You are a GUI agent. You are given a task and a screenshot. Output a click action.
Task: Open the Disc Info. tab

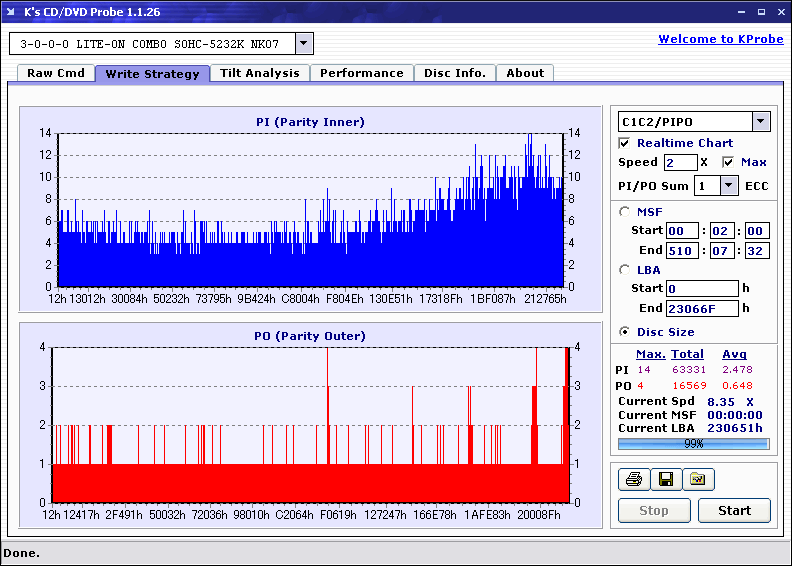(x=455, y=73)
